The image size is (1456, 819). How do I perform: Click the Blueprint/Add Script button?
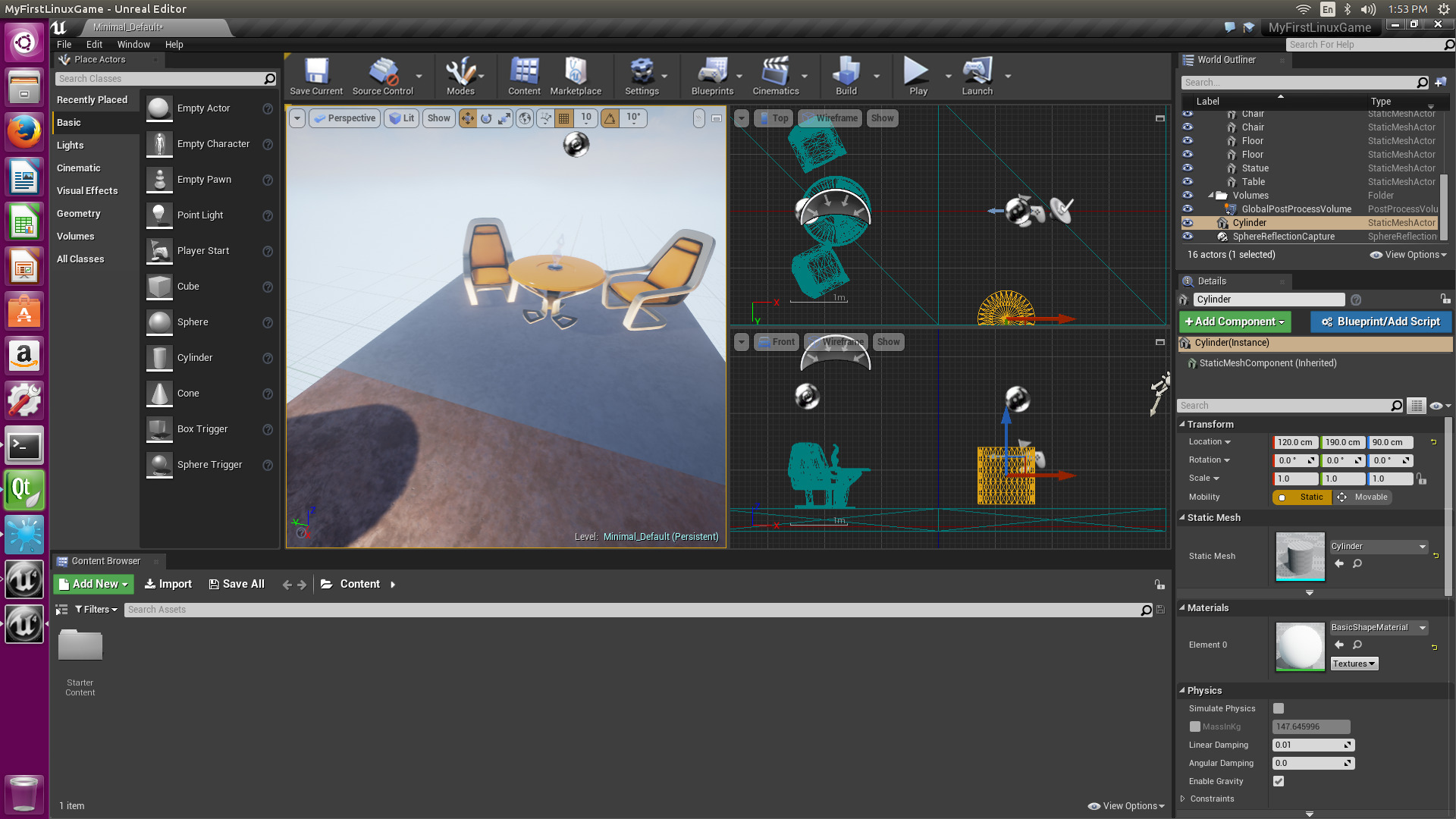[x=1380, y=322]
